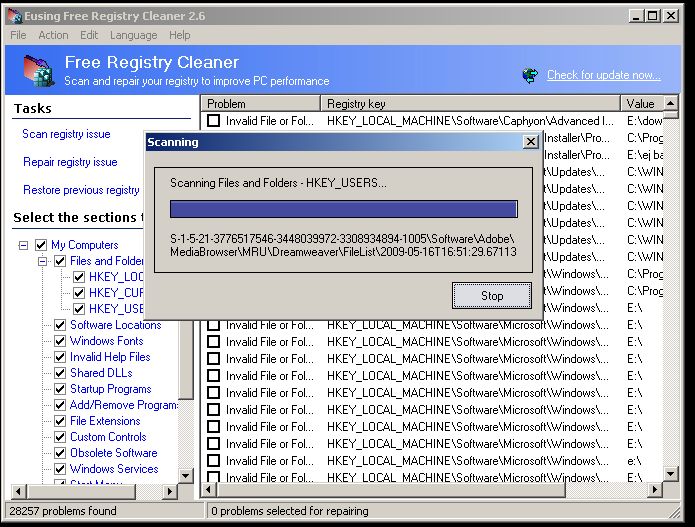Screen dimensions: 695x527
Task: Close the Scanning dialog
Action: [x=531, y=142]
